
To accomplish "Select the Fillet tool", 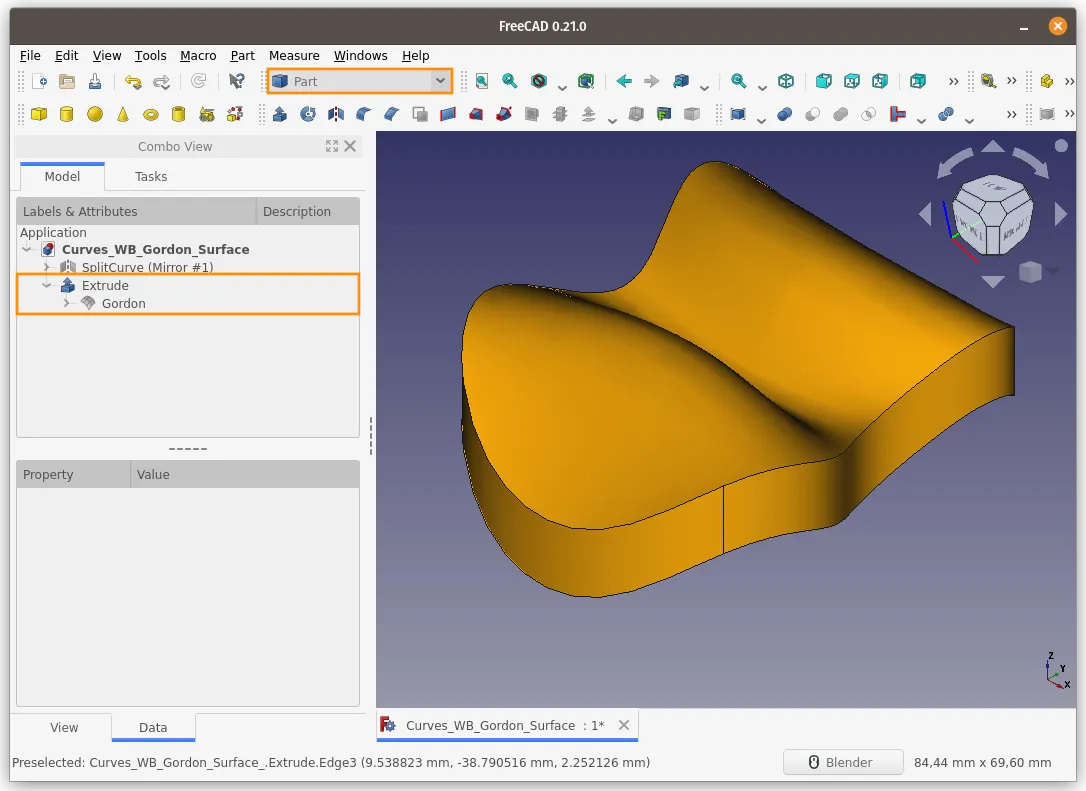I will click(x=364, y=114).
